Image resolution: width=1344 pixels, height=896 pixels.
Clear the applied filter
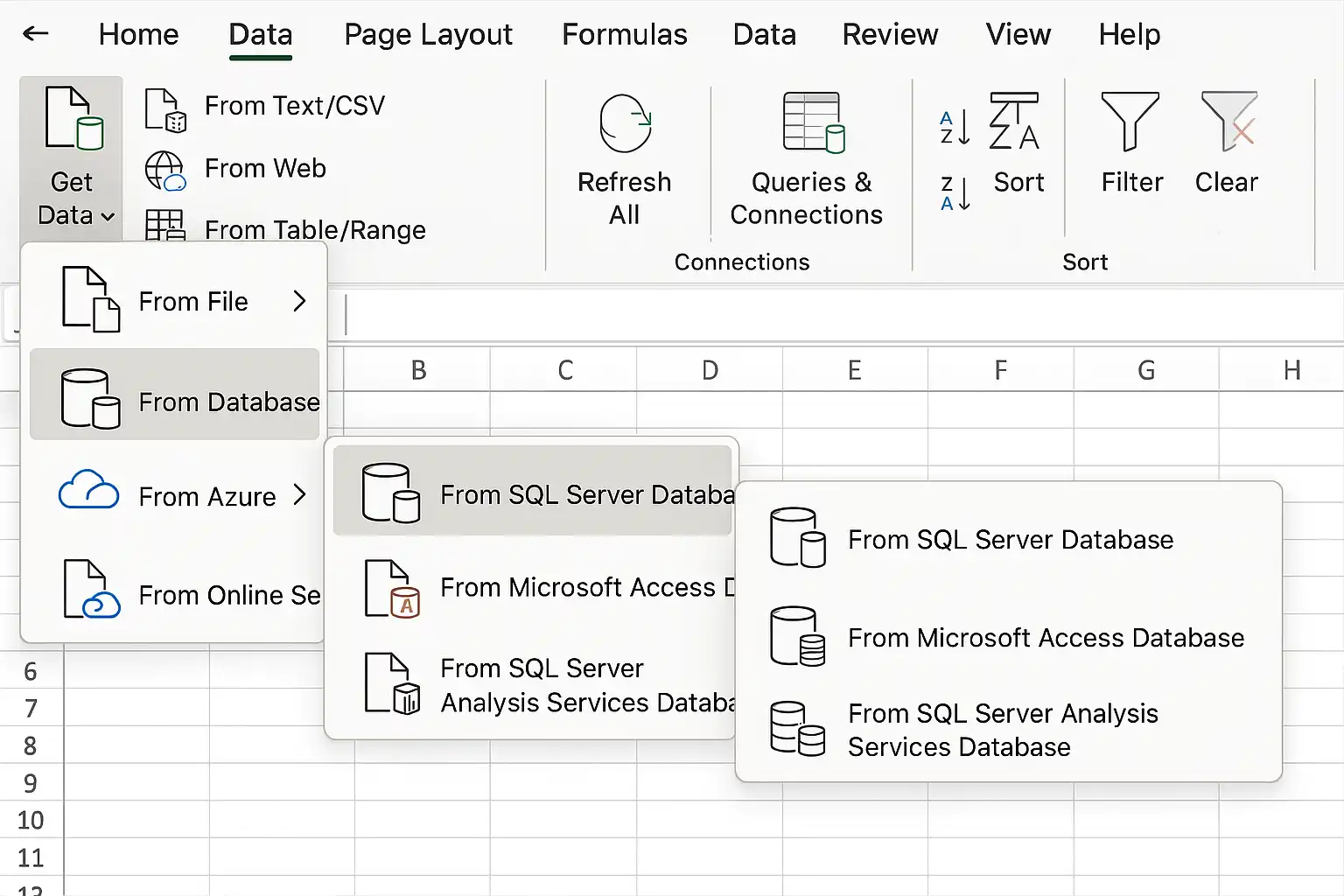(1228, 143)
